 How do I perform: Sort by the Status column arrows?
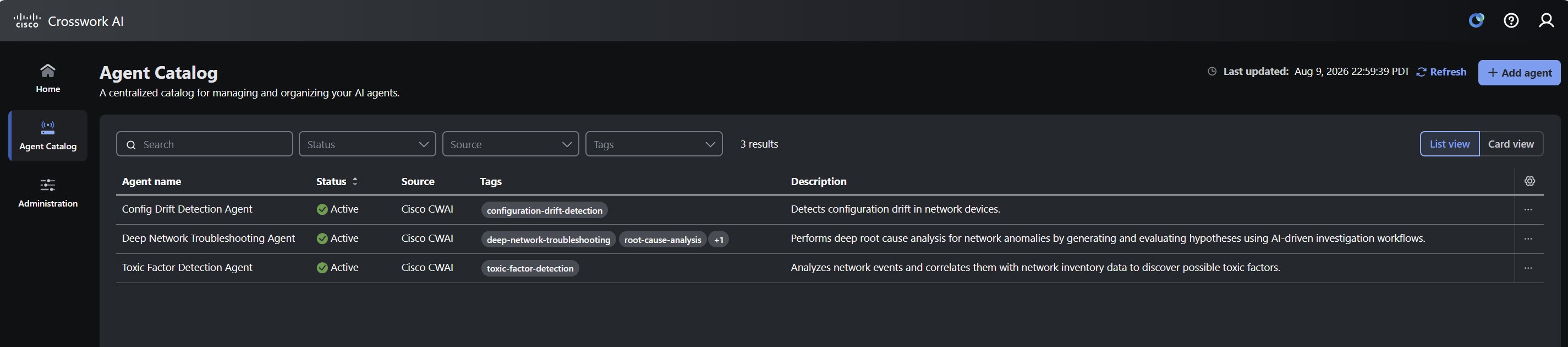355,181
